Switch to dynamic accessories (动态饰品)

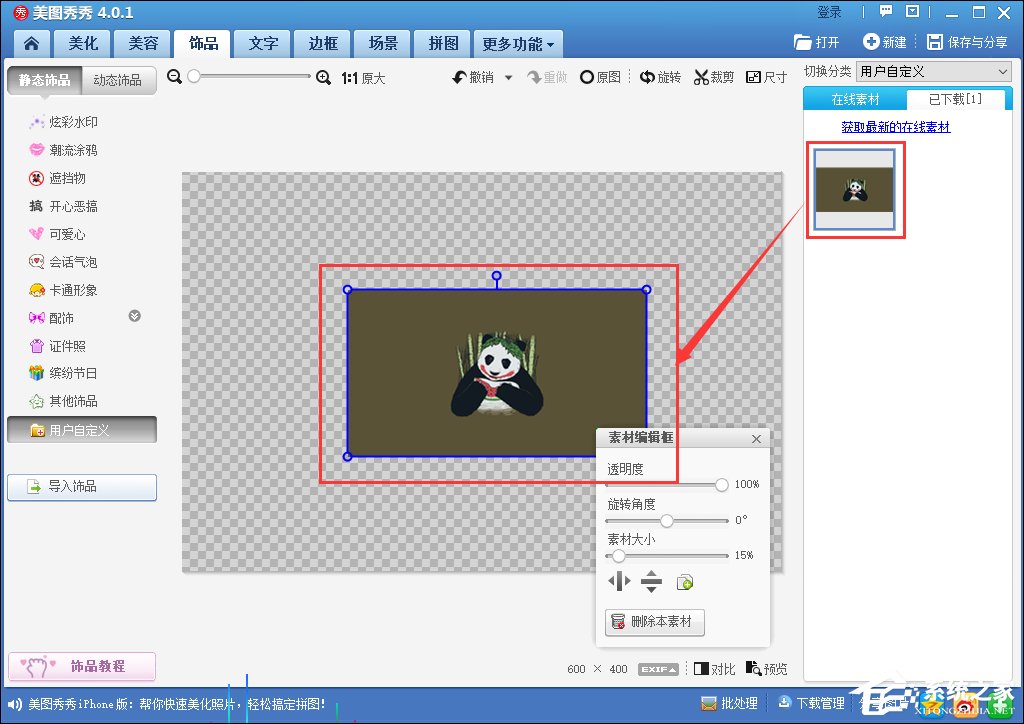click(118, 80)
